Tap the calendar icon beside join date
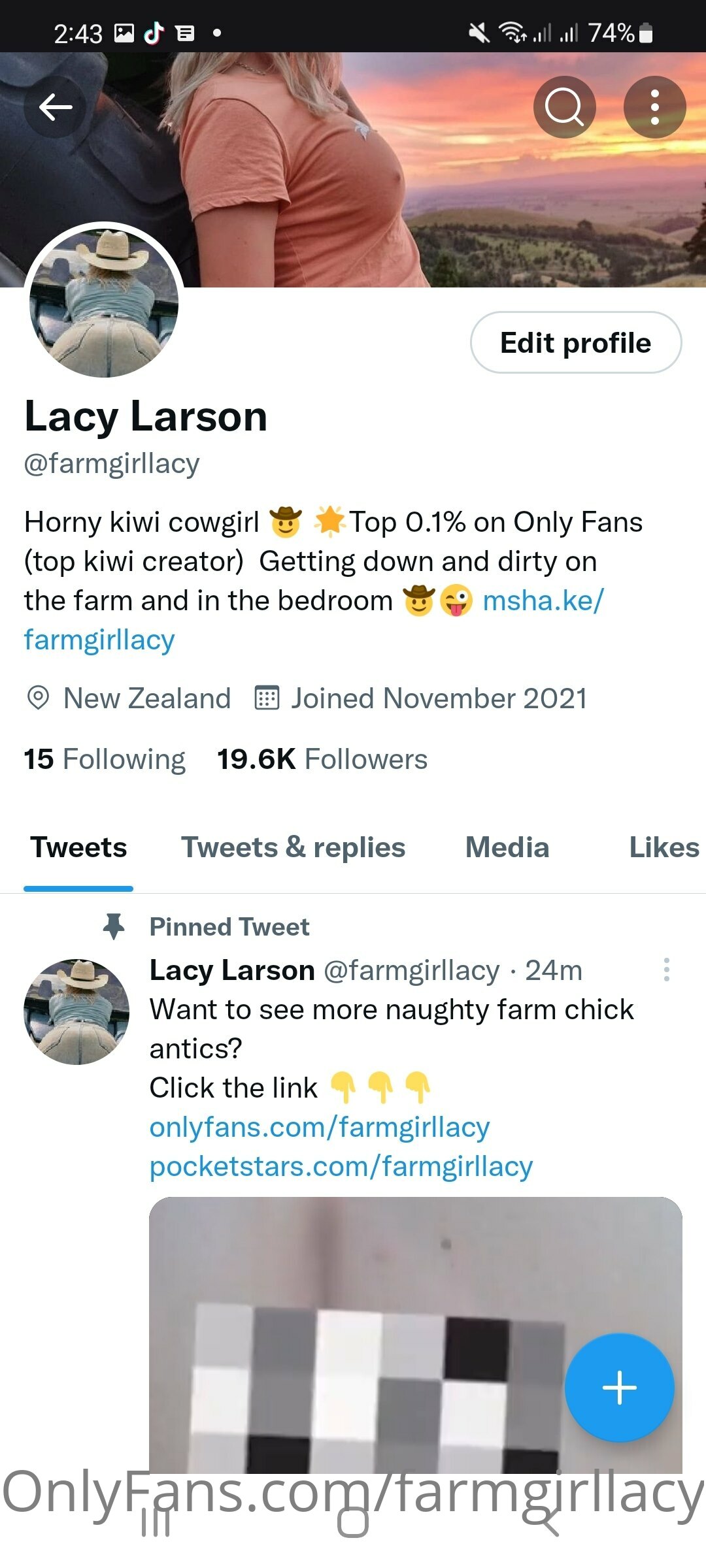The height and width of the screenshot is (1568, 706). pyautogui.click(x=267, y=698)
